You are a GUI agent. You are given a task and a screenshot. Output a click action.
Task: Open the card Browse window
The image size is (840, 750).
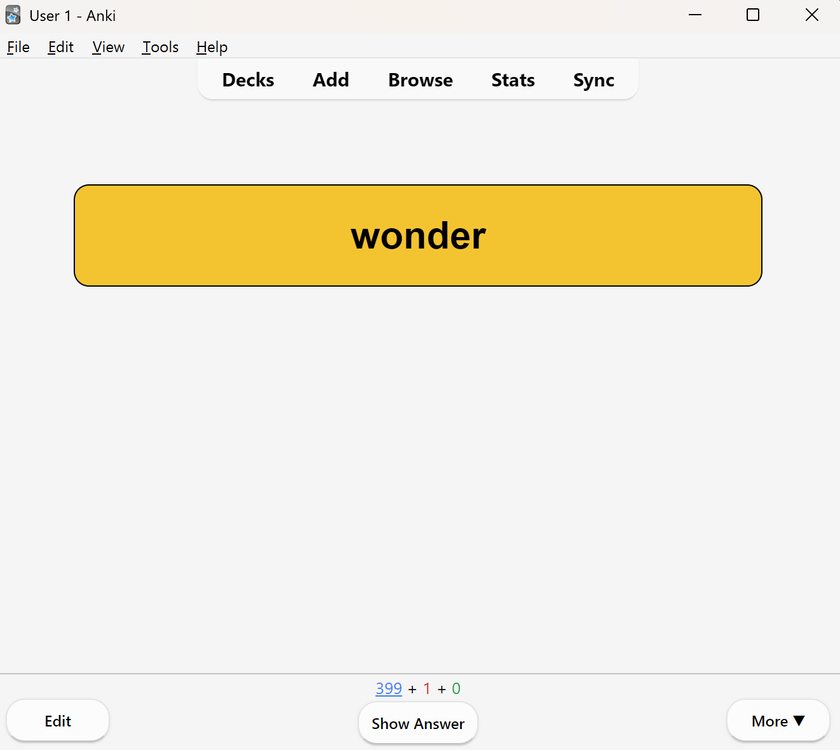click(x=421, y=80)
